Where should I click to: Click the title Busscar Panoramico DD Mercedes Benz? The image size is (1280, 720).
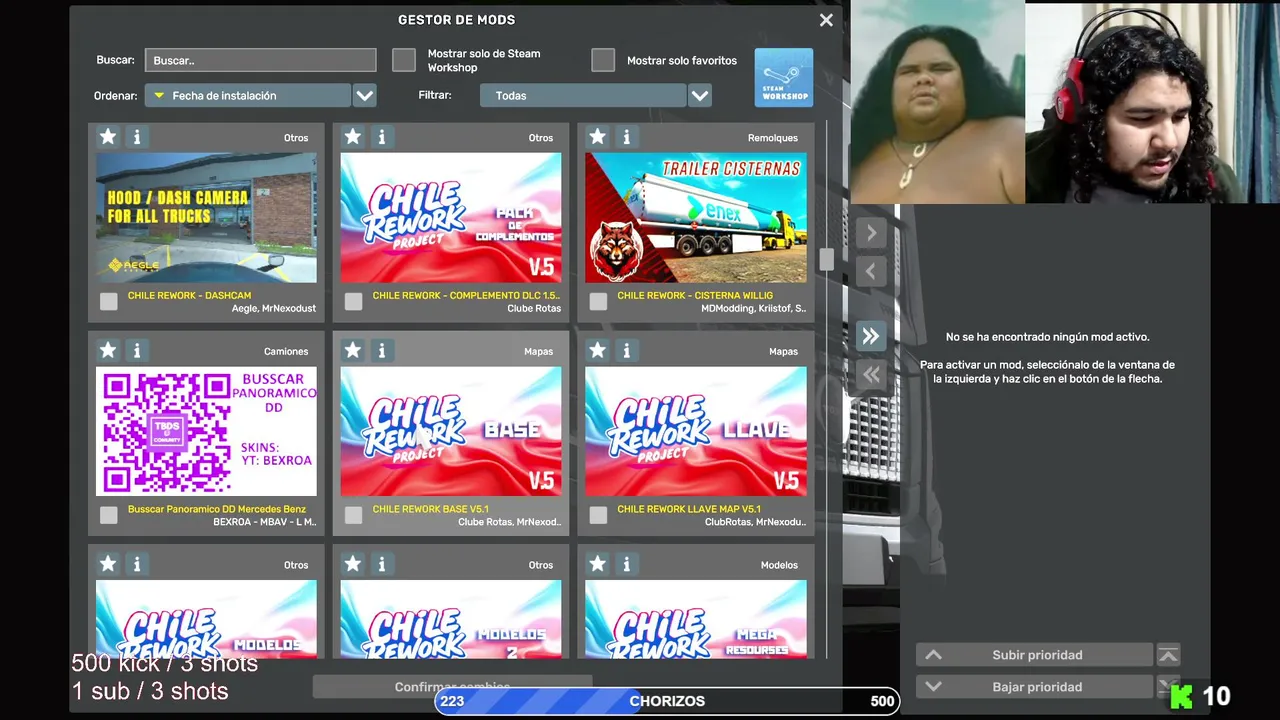point(217,509)
